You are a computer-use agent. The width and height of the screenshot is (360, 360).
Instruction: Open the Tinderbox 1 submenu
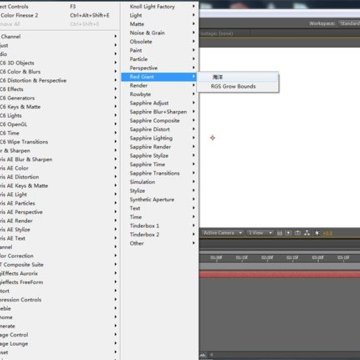tap(160, 226)
